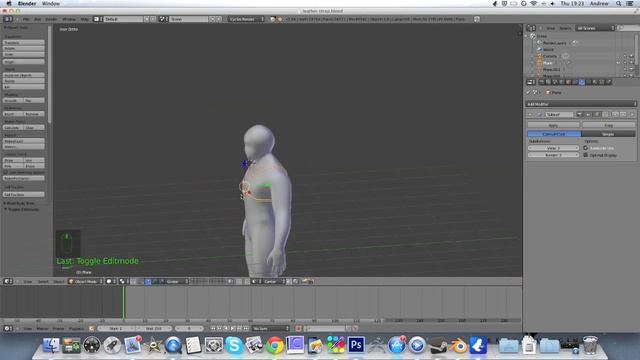Toggle Use Sketching Sessions checkbox
The image size is (640, 360).
(6, 172)
